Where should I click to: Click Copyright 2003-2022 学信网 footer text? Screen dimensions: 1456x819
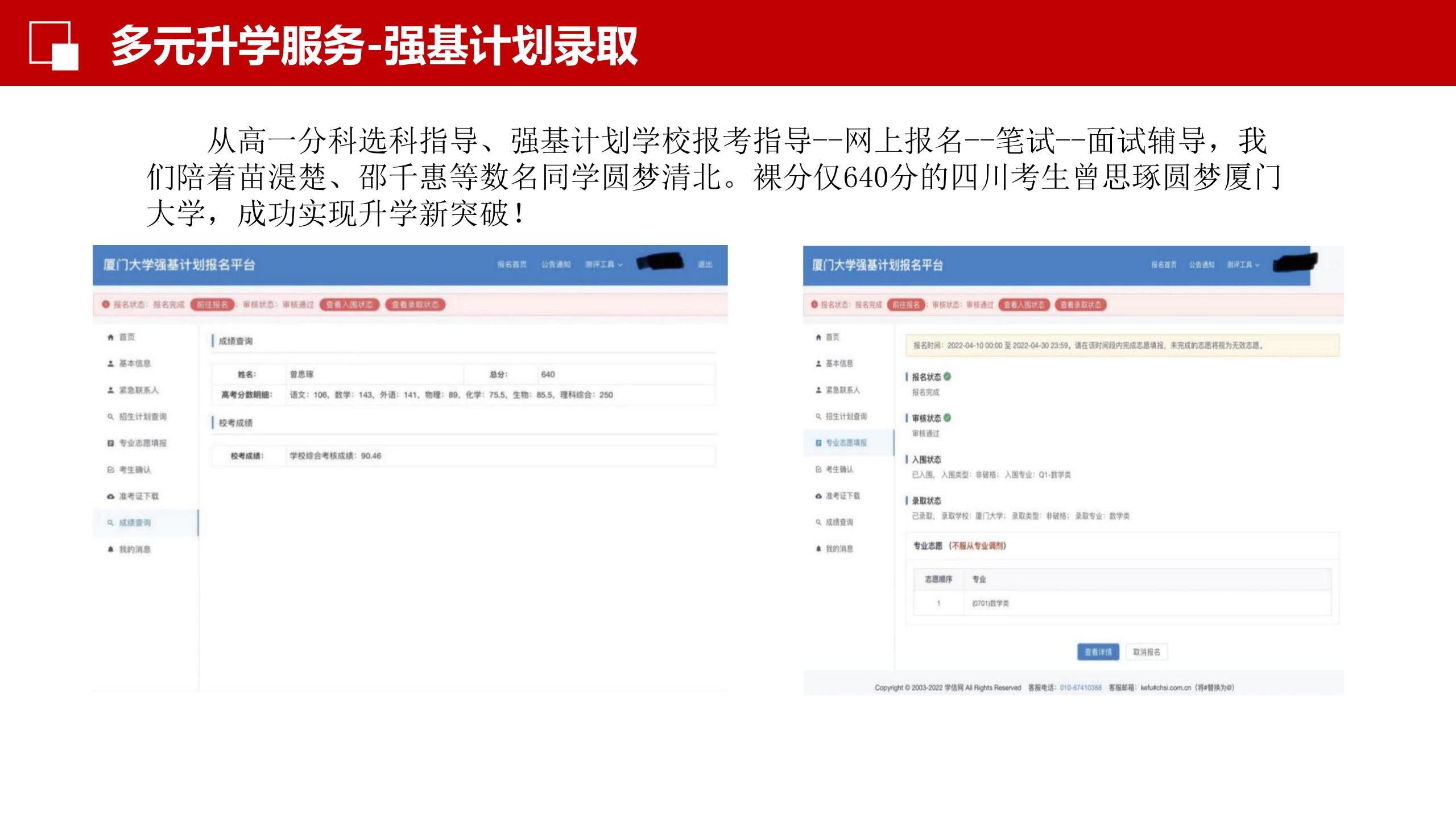(x=948, y=688)
